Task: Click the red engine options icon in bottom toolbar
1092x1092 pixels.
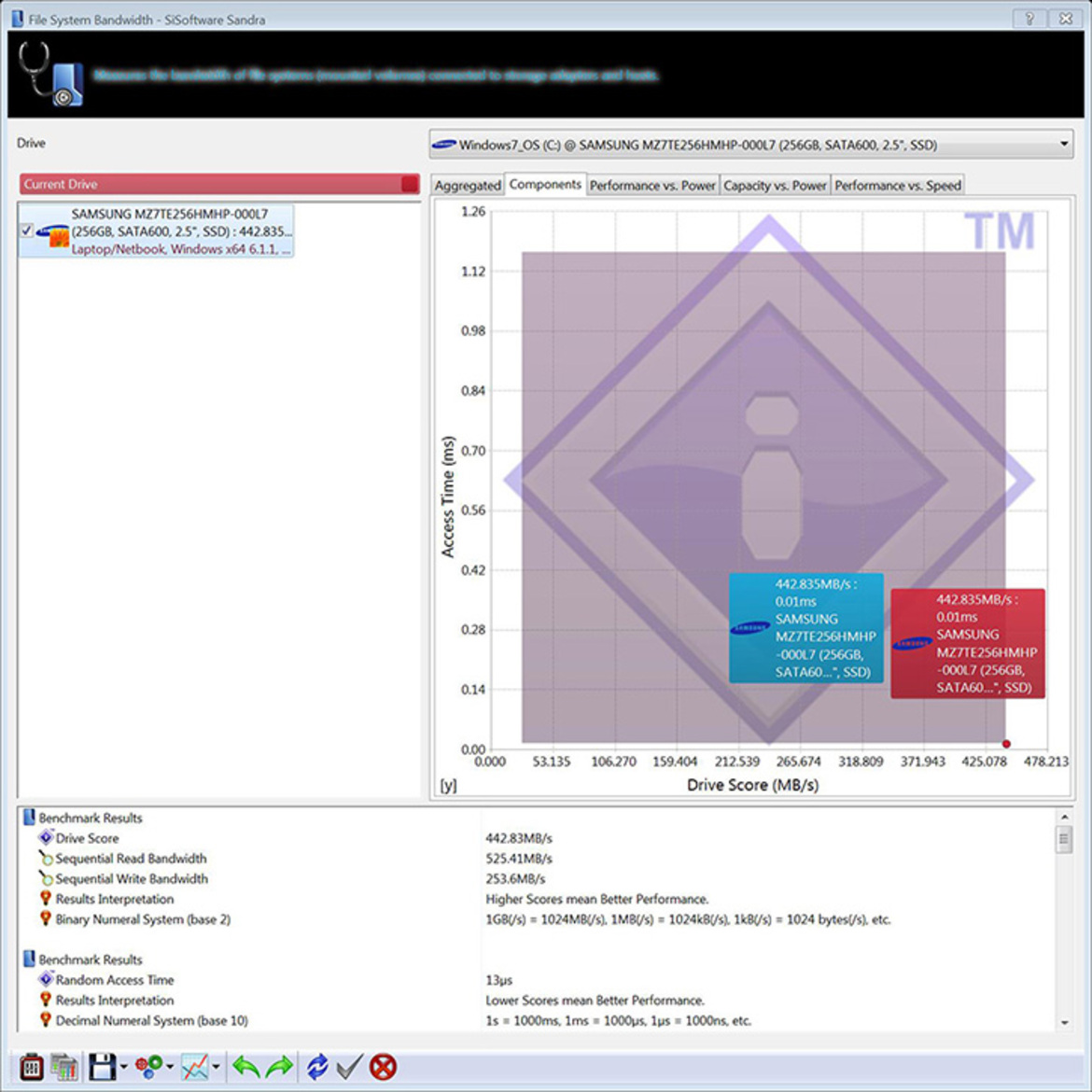Action: pyautogui.click(x=32, y=1067)
